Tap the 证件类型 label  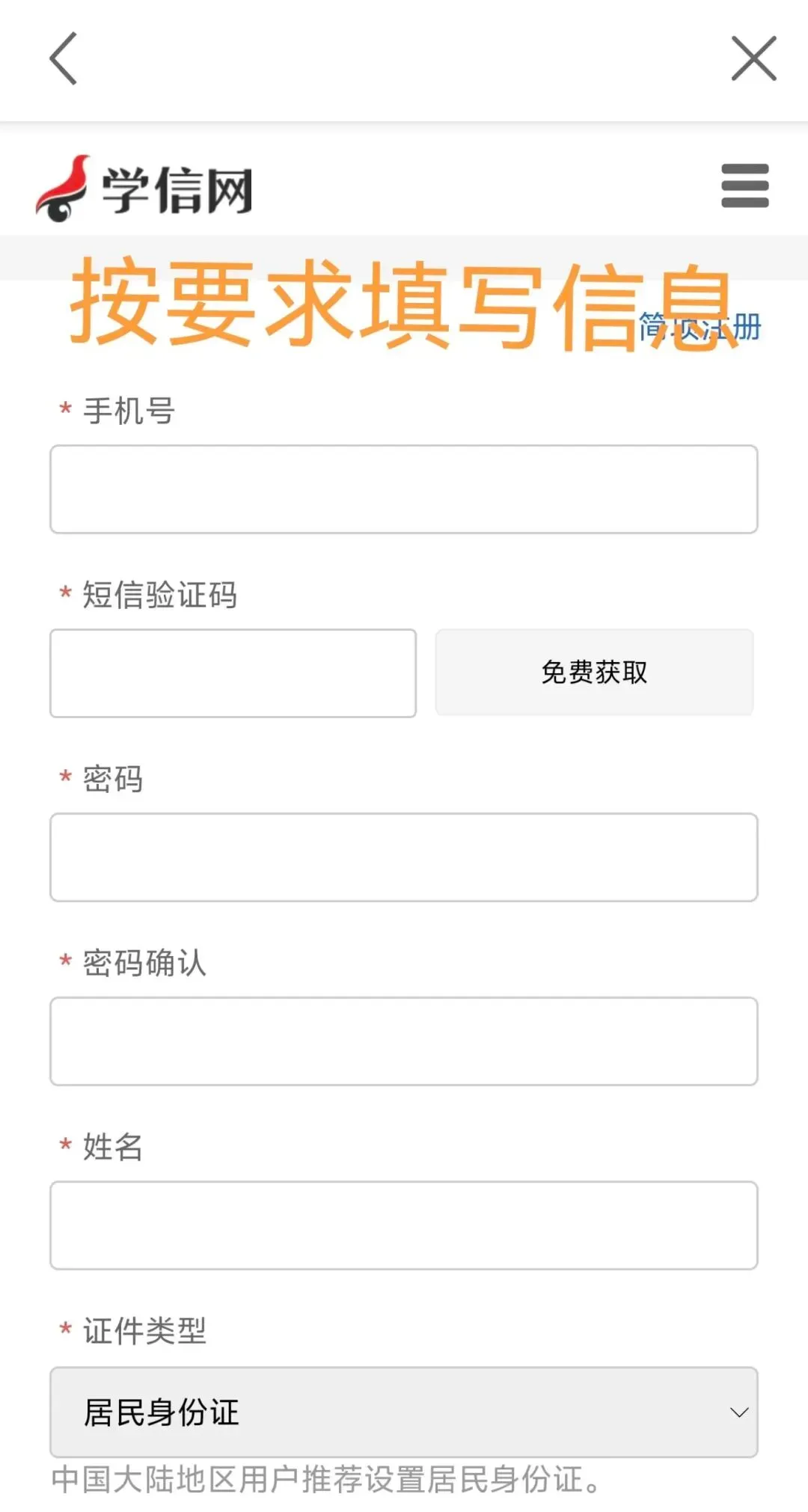click(x=144, y=1331)
